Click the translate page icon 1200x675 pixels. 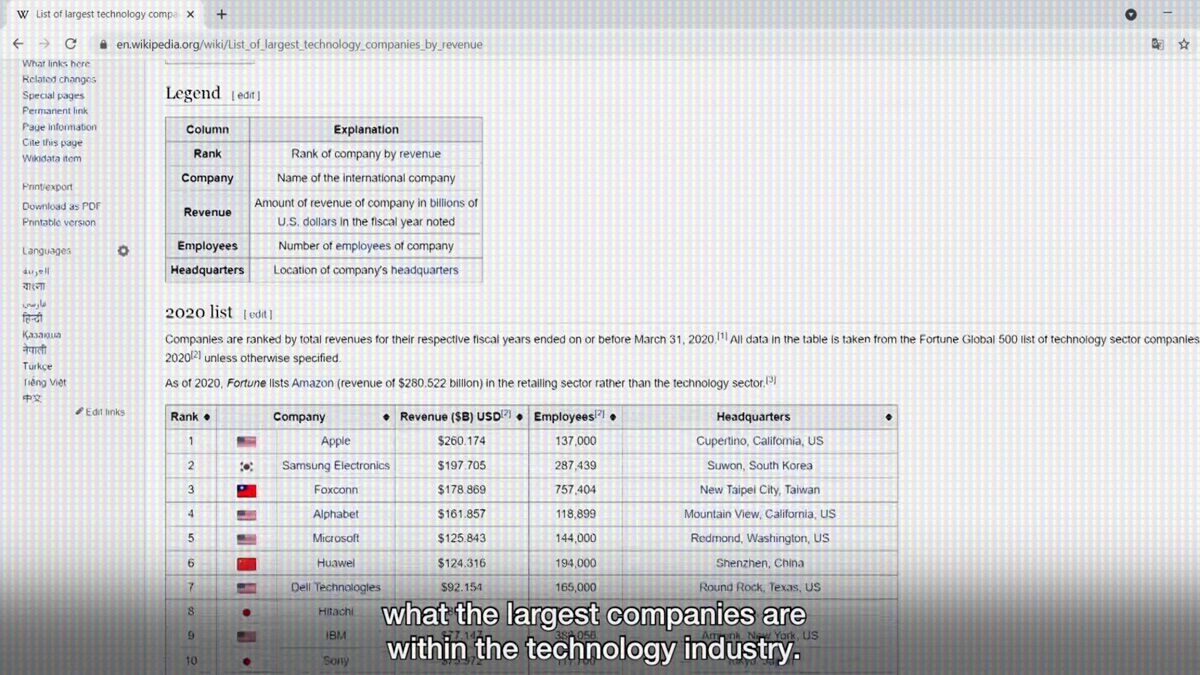pos(1157,44)
